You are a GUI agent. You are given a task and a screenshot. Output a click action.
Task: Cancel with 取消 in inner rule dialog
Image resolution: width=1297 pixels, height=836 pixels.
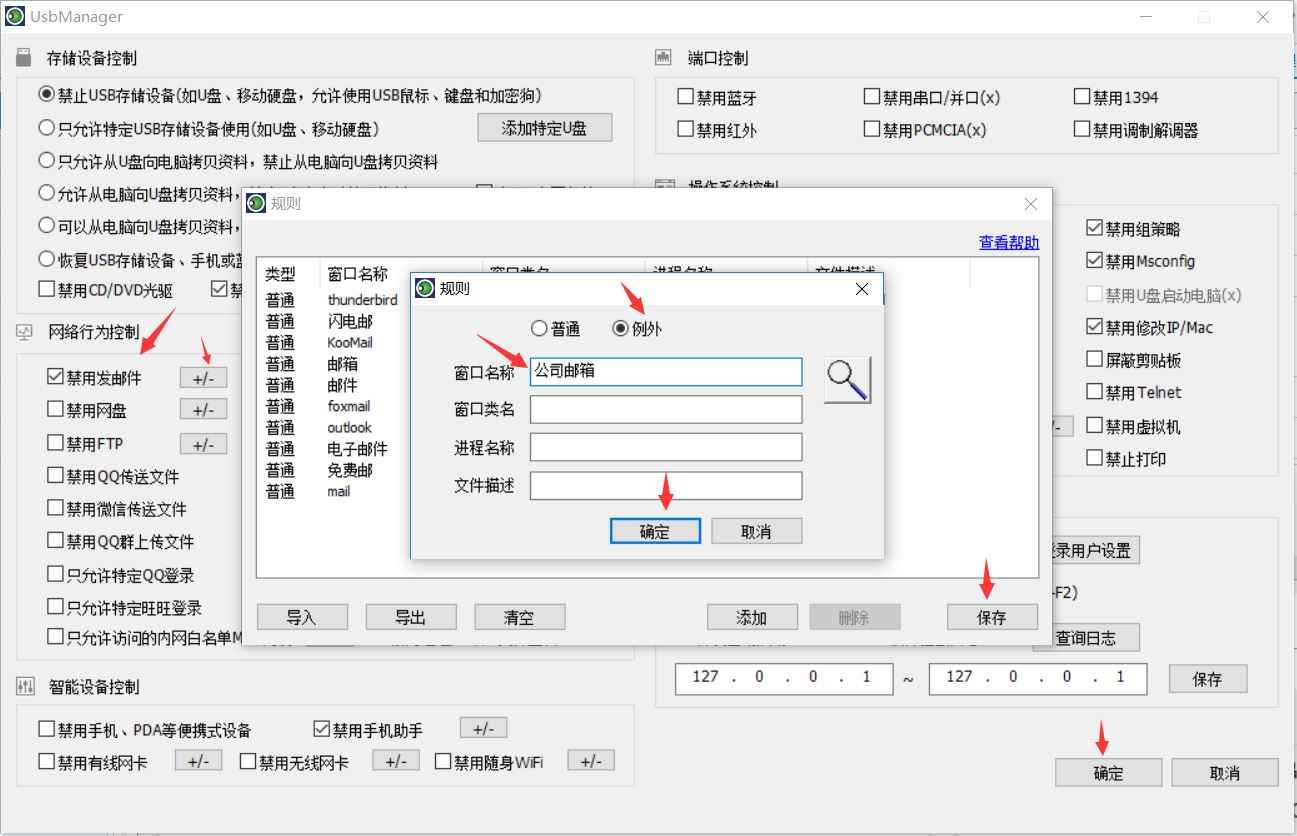pyautogui.click(x=756, y=532)
